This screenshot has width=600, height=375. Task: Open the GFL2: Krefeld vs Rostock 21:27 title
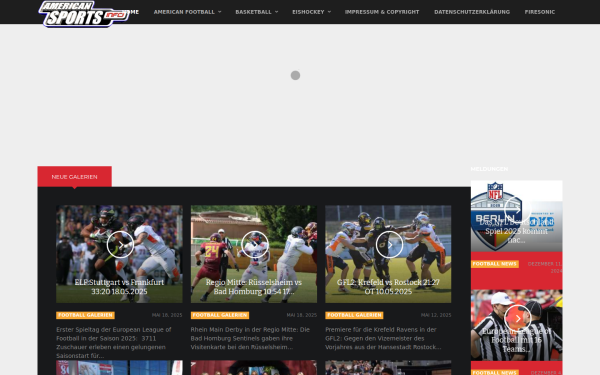coord(388,287)
